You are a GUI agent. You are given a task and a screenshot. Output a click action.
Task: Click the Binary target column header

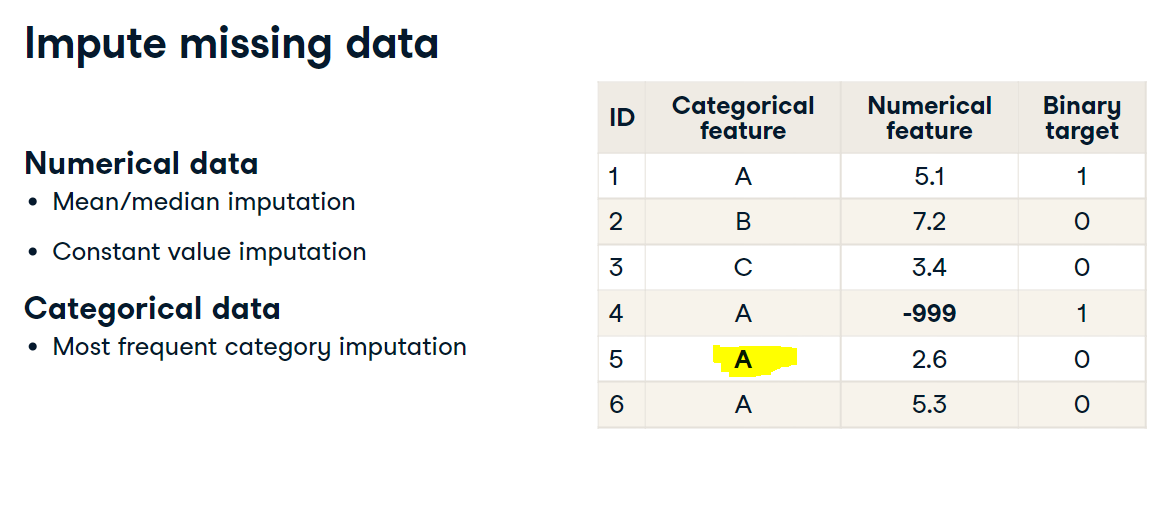(x=1081, y=118)
